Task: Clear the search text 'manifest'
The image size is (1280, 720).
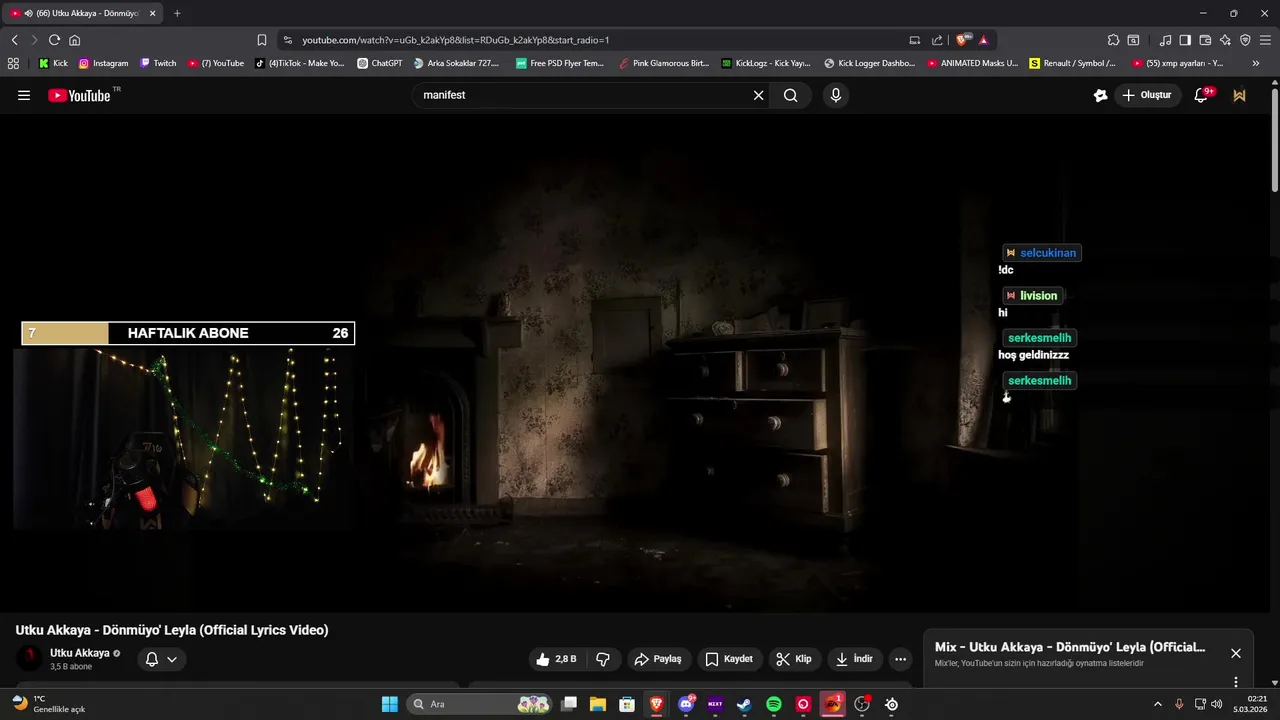Action: [x=758, y=95]
